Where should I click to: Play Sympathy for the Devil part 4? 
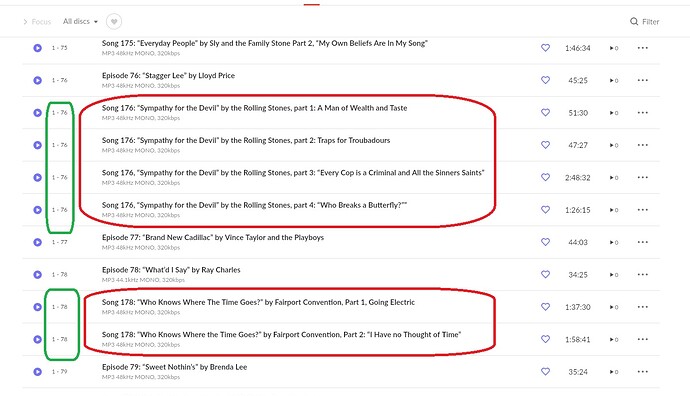38,209
